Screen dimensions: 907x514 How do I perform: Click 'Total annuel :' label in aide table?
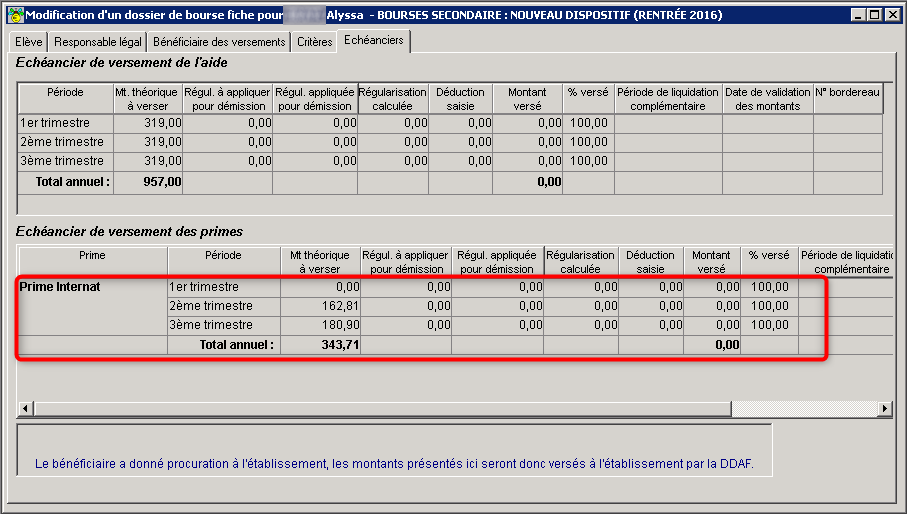point(72,182)
